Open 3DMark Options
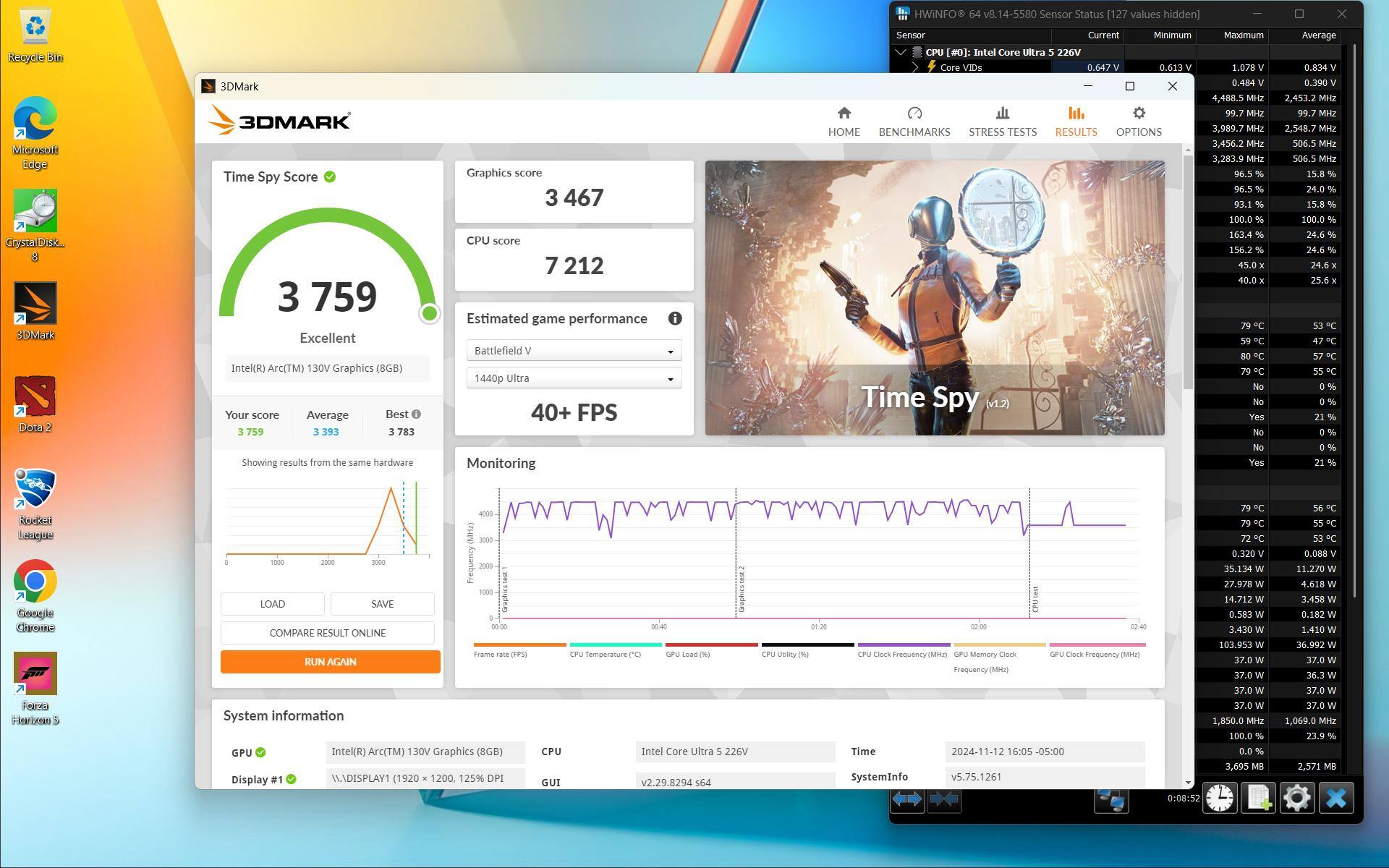 click(x=1138, y=122)
